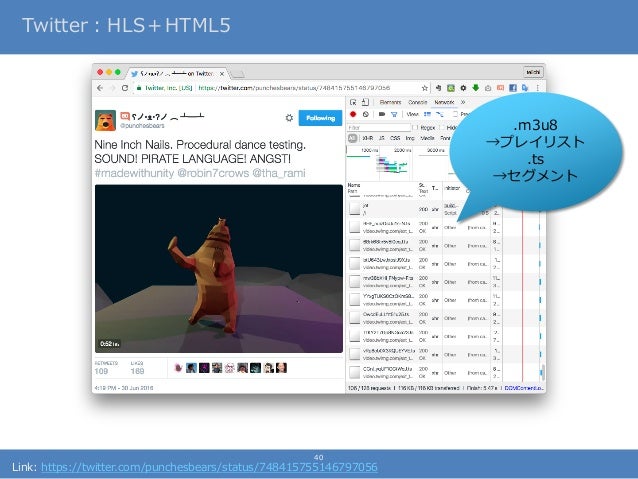Screen dimensions: 638x479
Task: Play the dancing bear video
Action: 219,269
